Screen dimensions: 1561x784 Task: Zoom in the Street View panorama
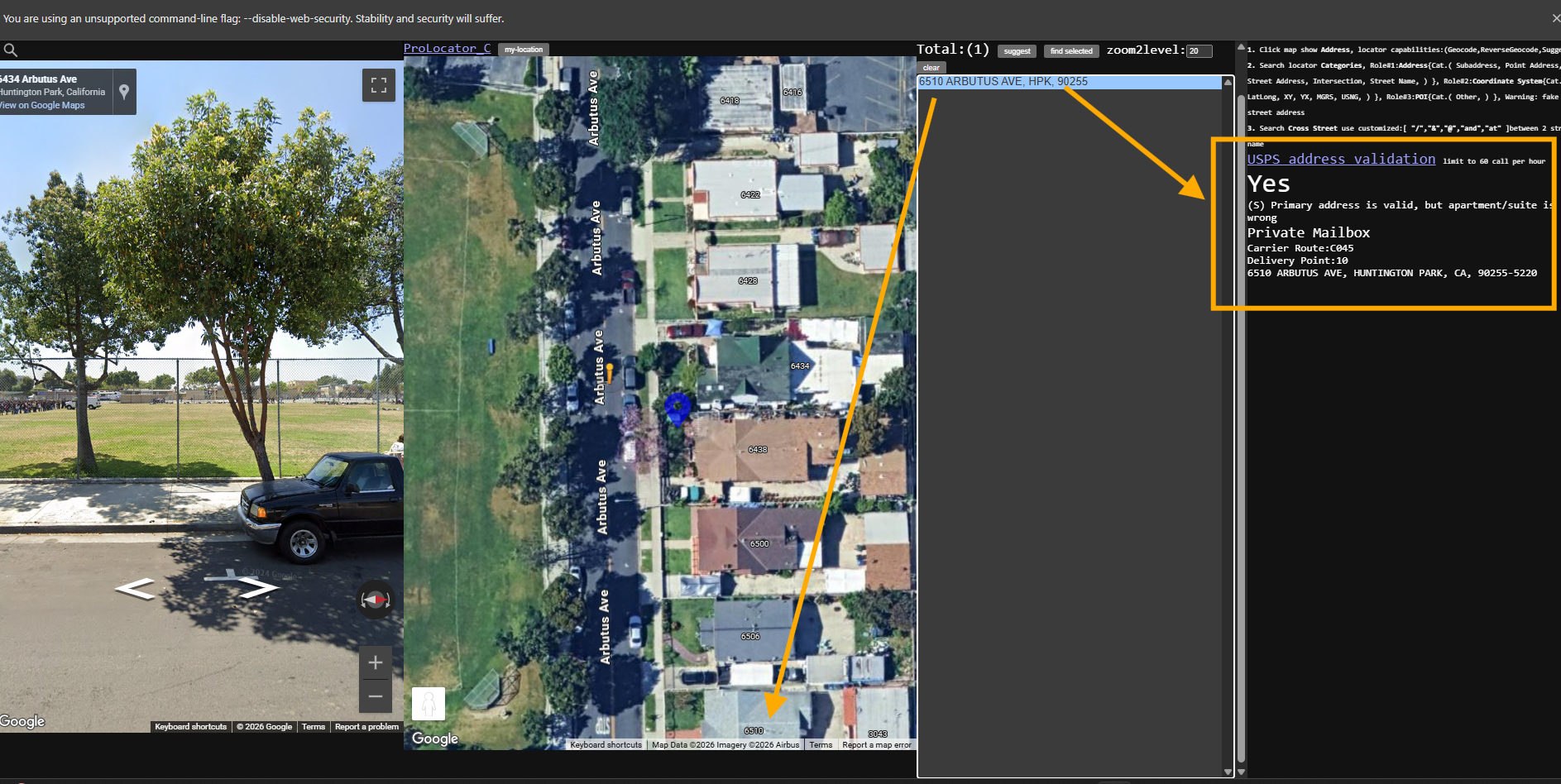tap(375, 662)
